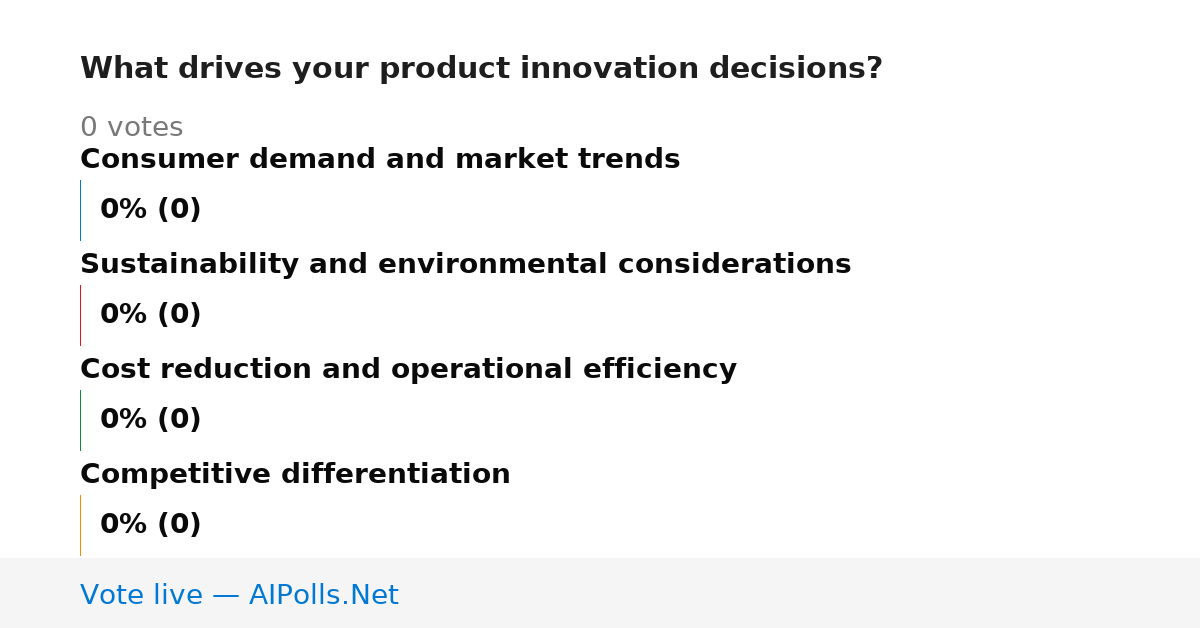Click the 0 votes counter
Viewport: 1200px width, 628px height.
point(131,128)
